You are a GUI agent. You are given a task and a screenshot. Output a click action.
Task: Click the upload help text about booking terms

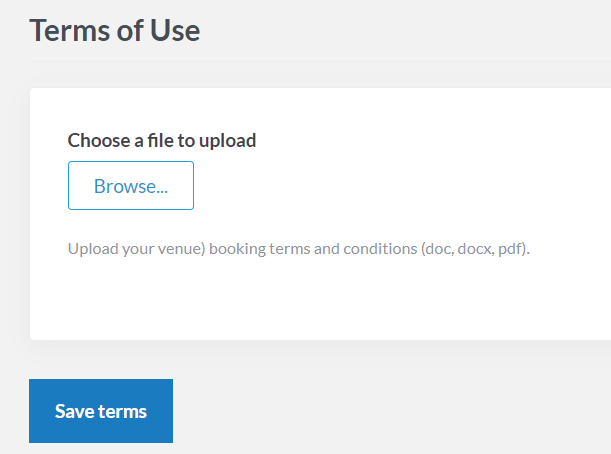click(298, 249)
